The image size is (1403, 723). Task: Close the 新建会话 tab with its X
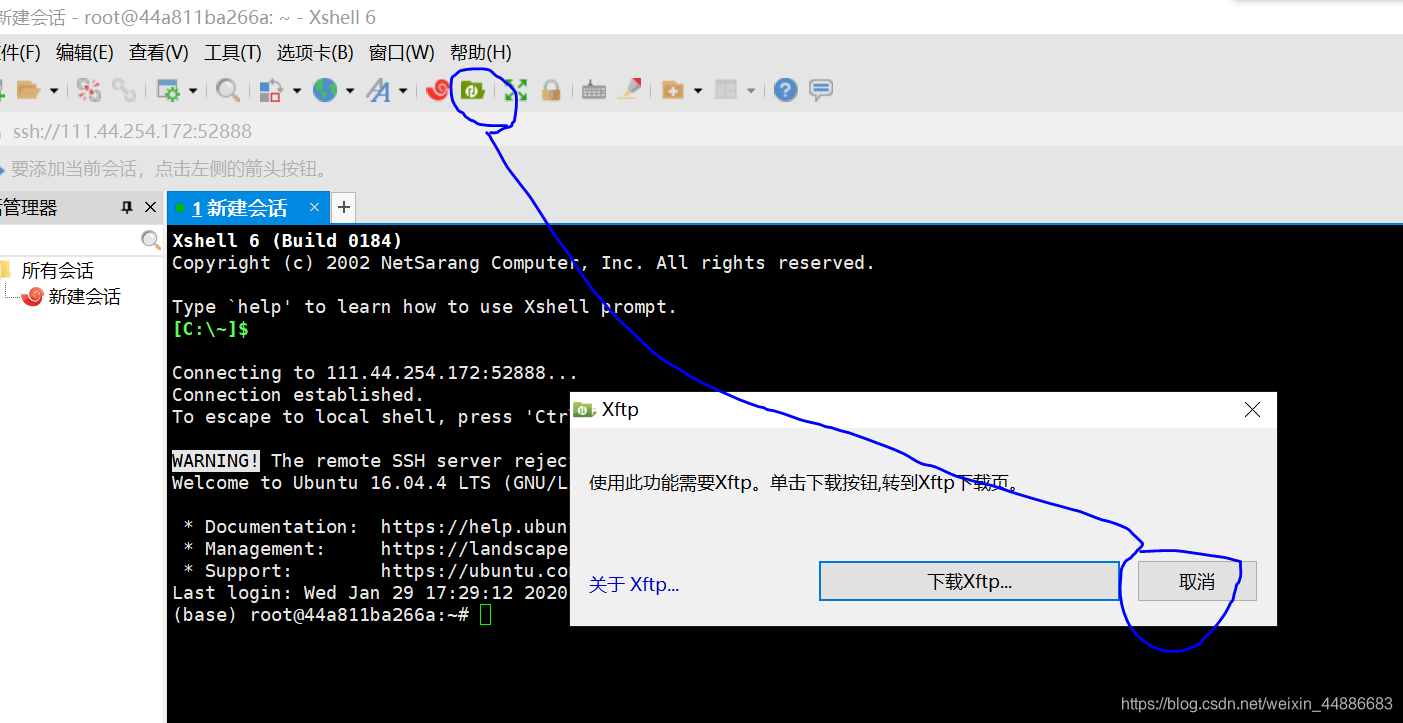tap(314, 207)
